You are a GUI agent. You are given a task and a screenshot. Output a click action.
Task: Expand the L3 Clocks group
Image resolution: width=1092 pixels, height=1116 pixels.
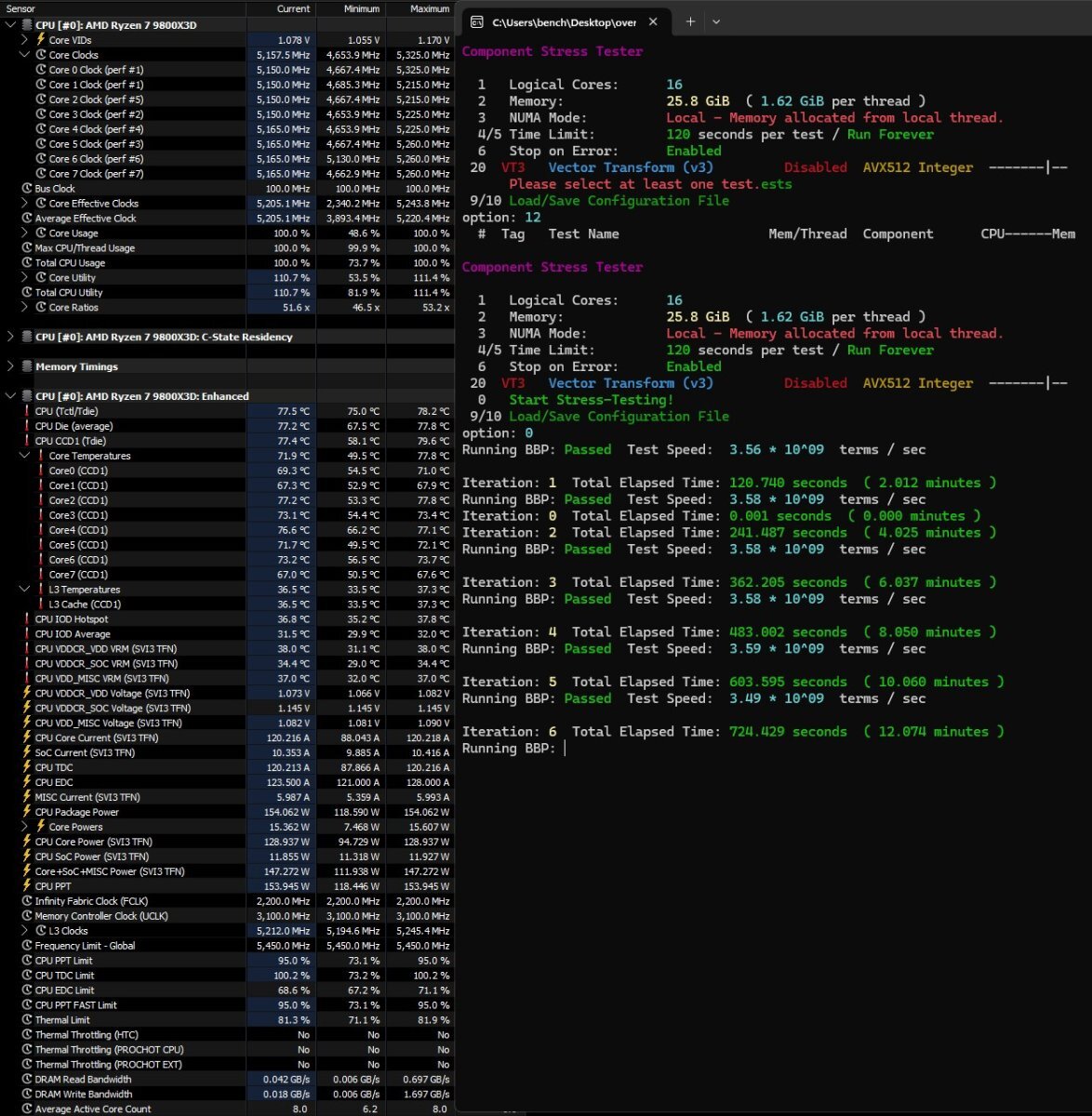point(24,931)
